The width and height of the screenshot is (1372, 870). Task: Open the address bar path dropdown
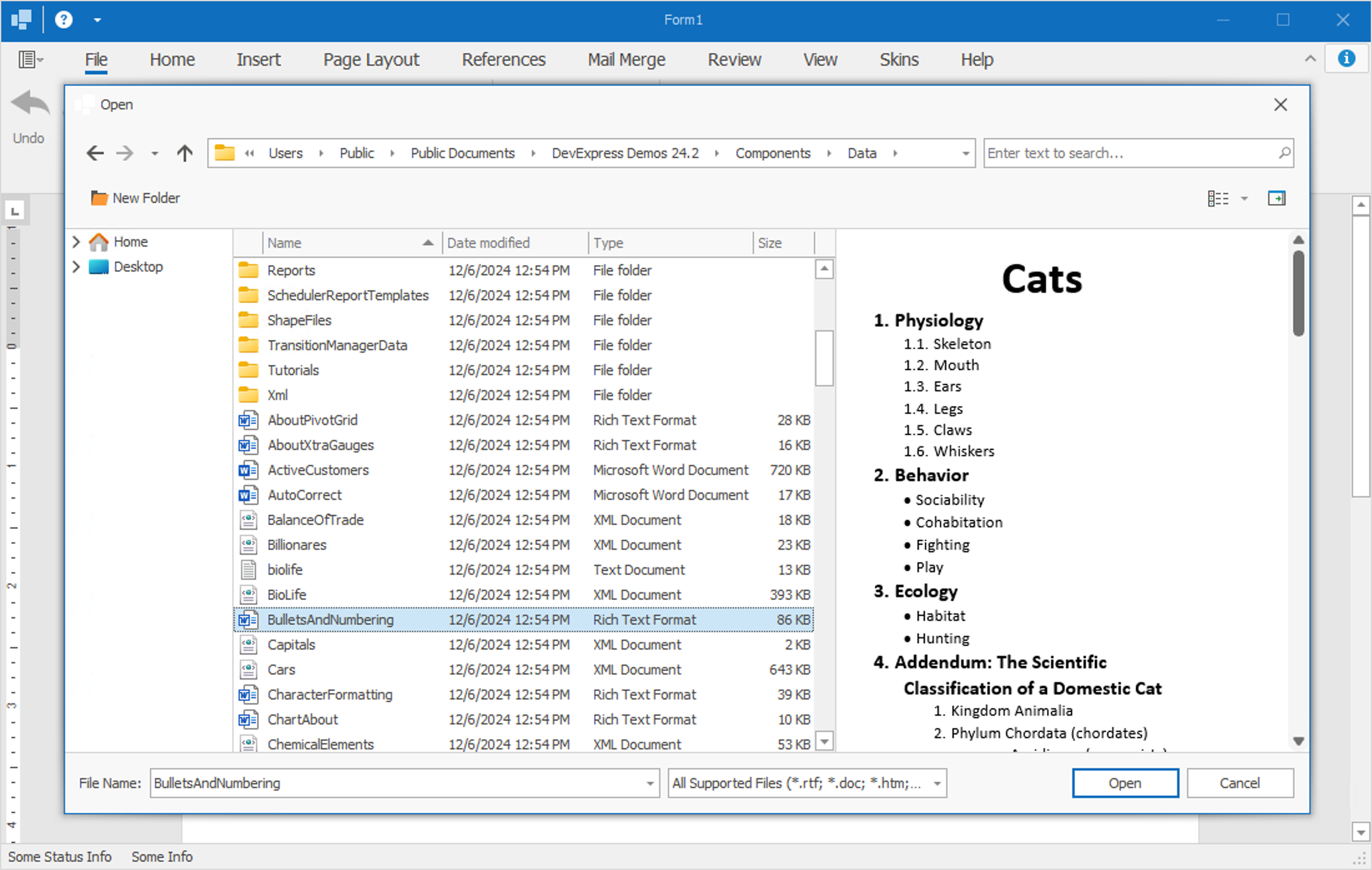coord(965,153)
